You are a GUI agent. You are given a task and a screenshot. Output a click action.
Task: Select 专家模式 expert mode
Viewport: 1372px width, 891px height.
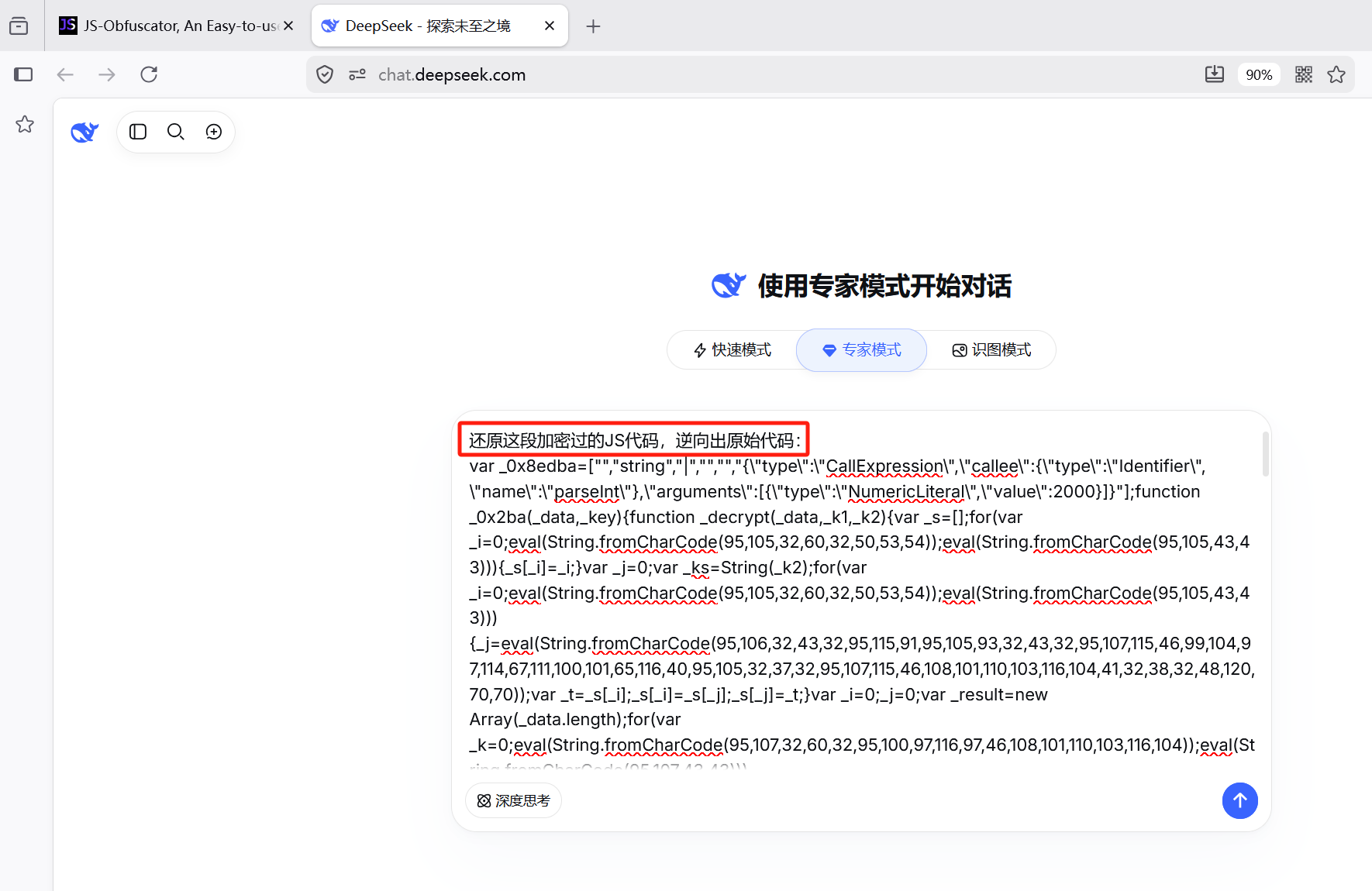862,350
